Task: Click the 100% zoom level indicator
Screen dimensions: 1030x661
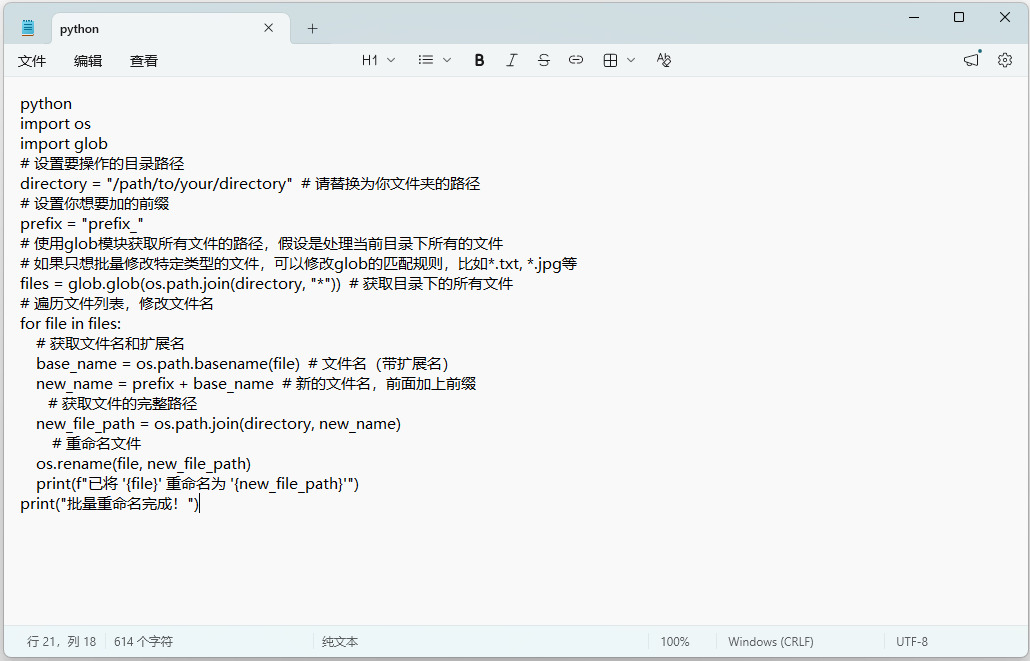Action: click(x=675, y=641)
